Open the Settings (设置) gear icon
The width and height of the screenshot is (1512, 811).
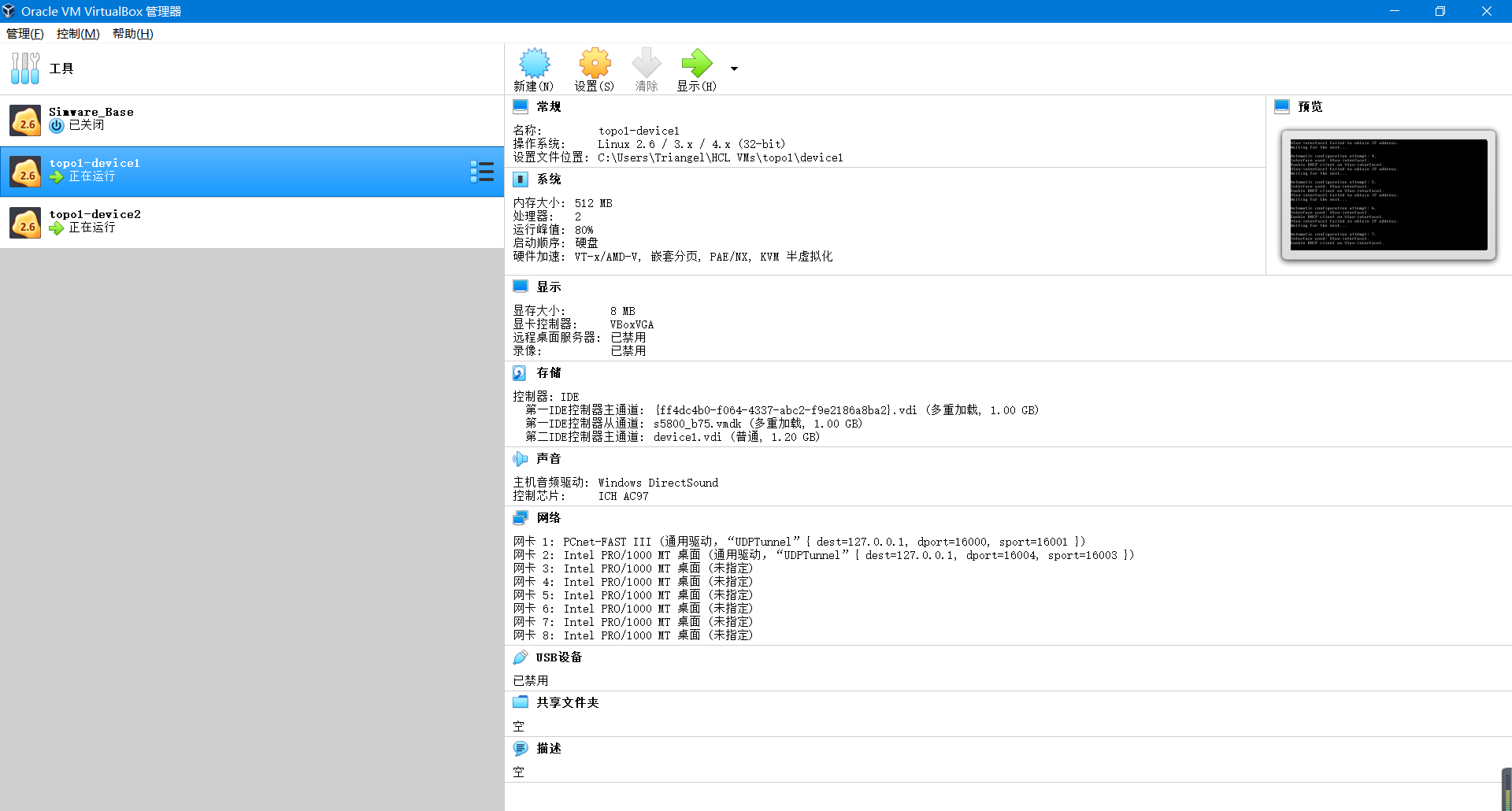[595, 63]
